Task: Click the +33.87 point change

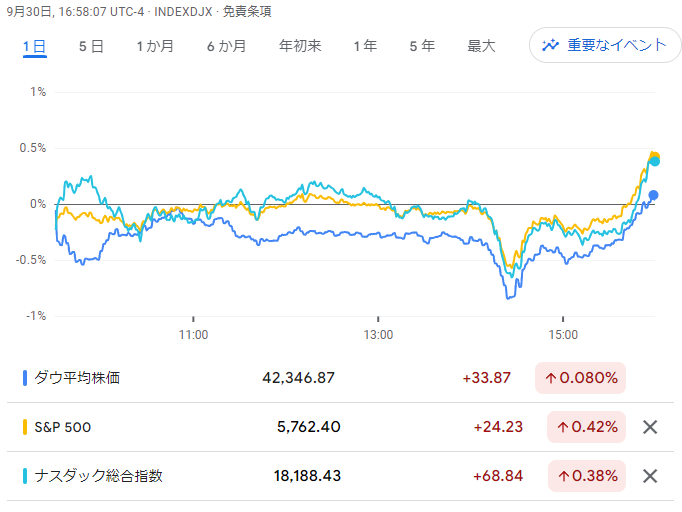Action: pyautogui.click(x=486, y=378)
